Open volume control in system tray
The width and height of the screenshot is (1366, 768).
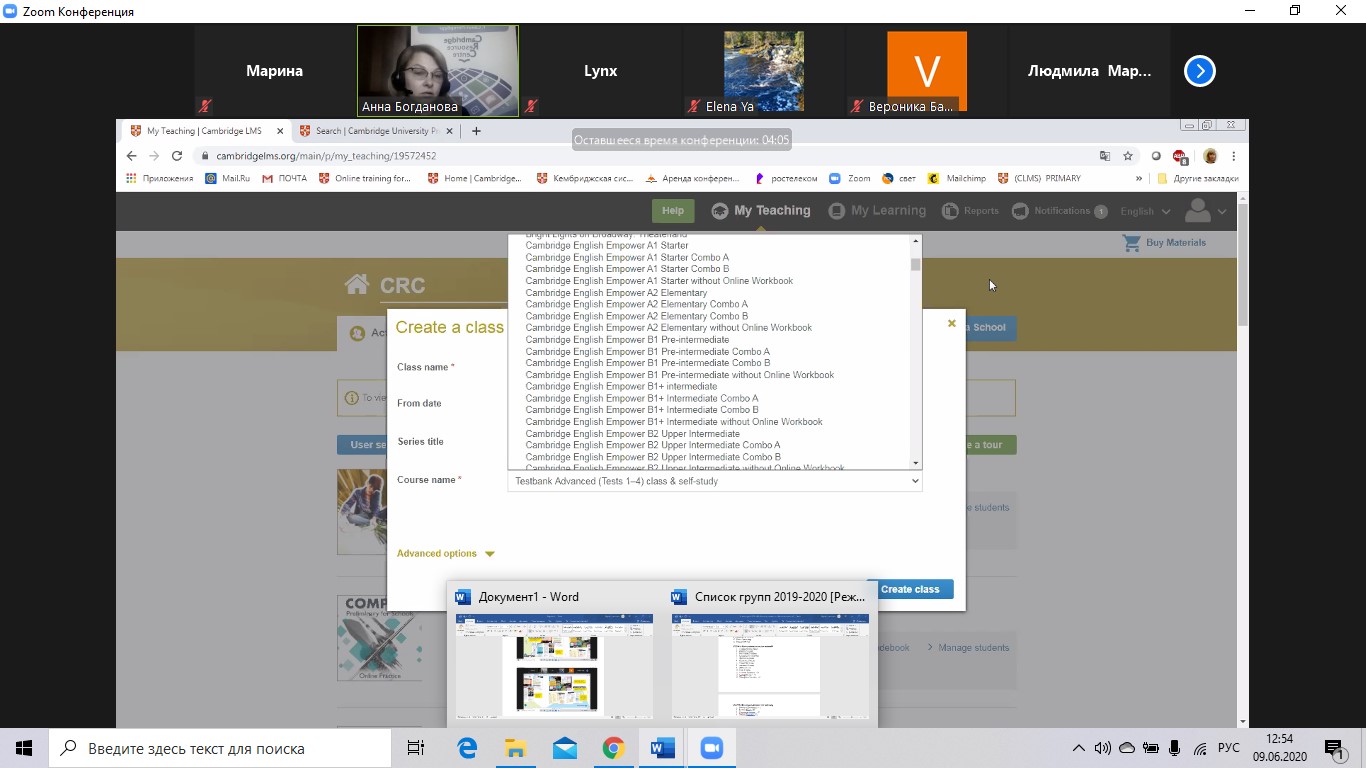1103,748
